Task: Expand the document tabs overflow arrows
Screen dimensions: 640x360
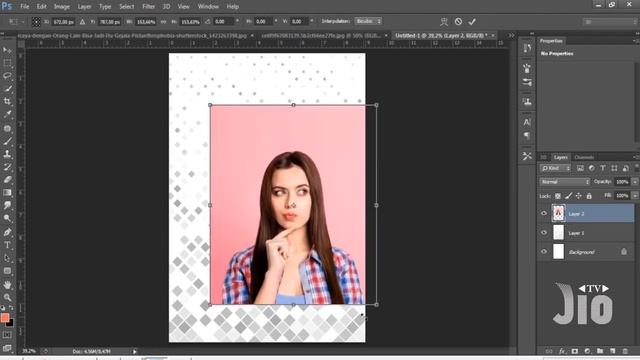Action: tap(511, 36)
